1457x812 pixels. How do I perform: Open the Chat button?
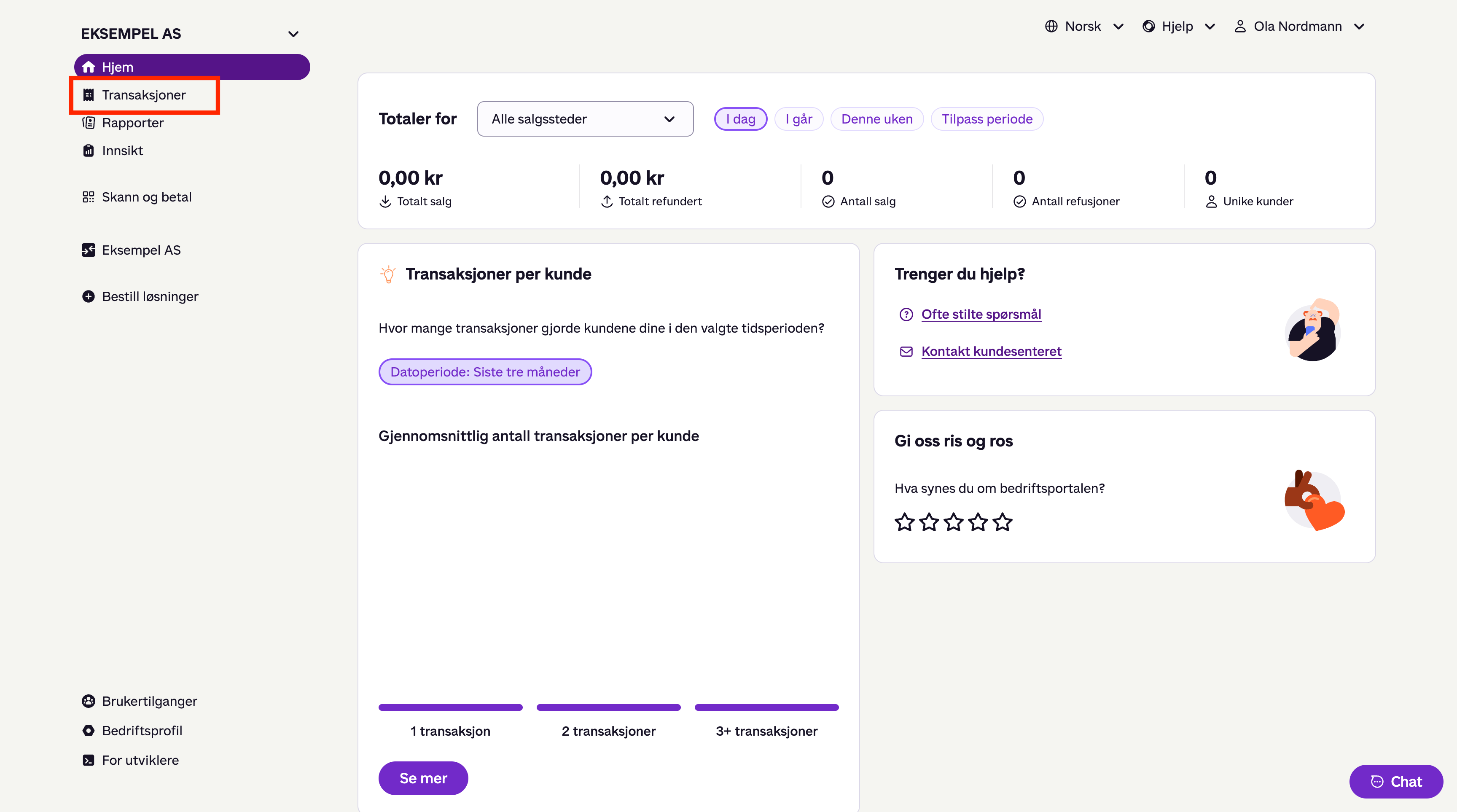point(1396,782)
